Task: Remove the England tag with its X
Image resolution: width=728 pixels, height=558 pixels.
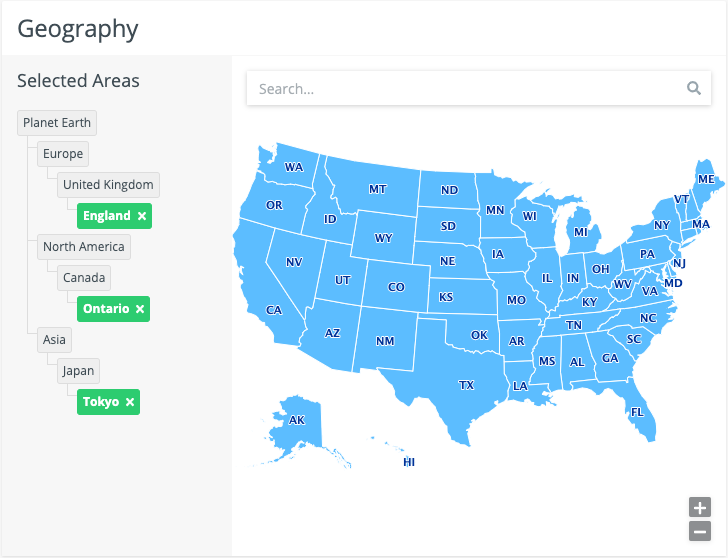Action: [x=142, y=216]
